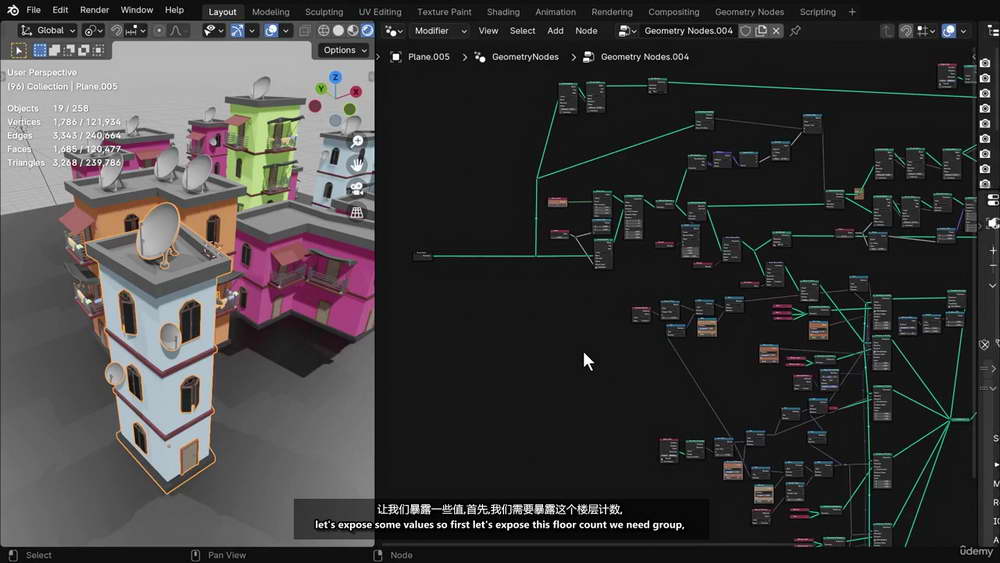Open the File menu
The width and height of the screenshot is (1000, 563).
34,10
